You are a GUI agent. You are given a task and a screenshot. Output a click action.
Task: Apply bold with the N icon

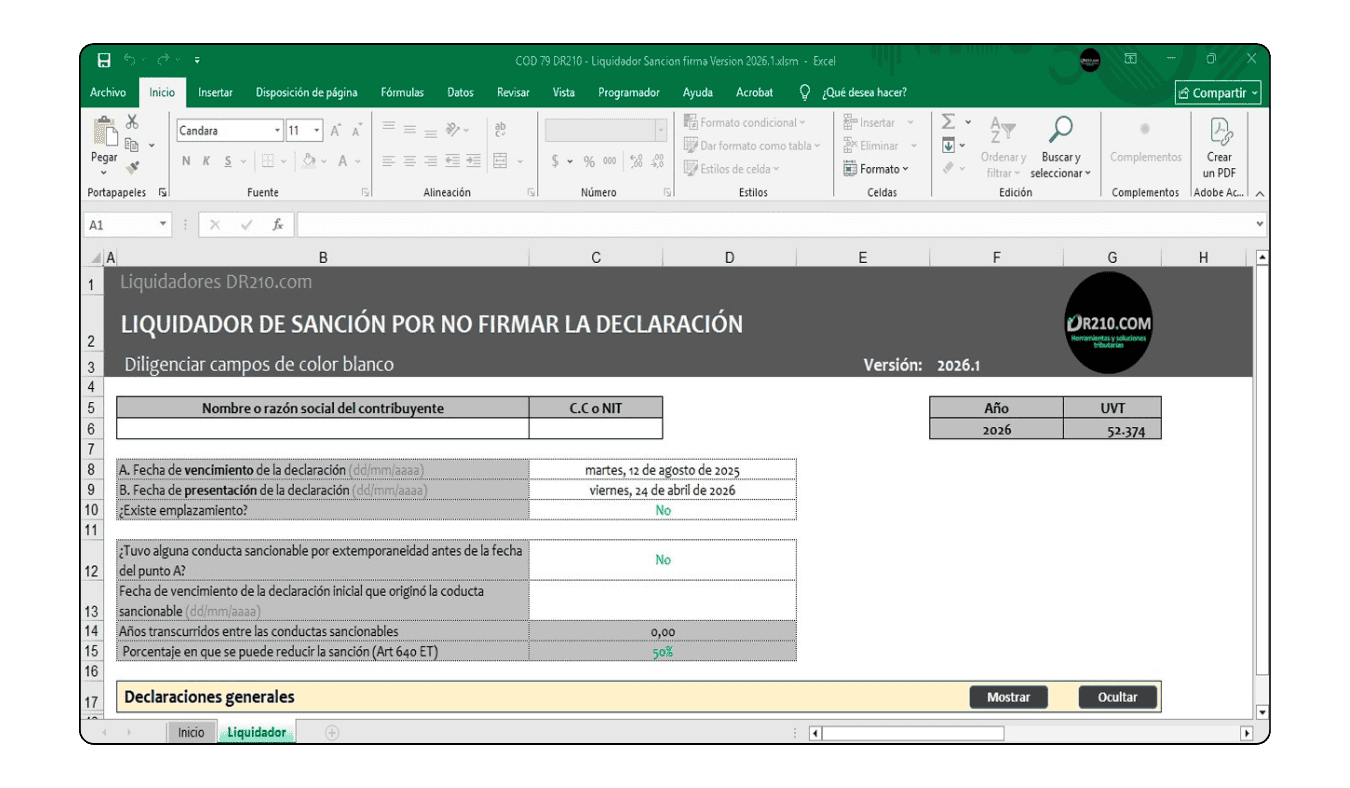tap(186, 161)
